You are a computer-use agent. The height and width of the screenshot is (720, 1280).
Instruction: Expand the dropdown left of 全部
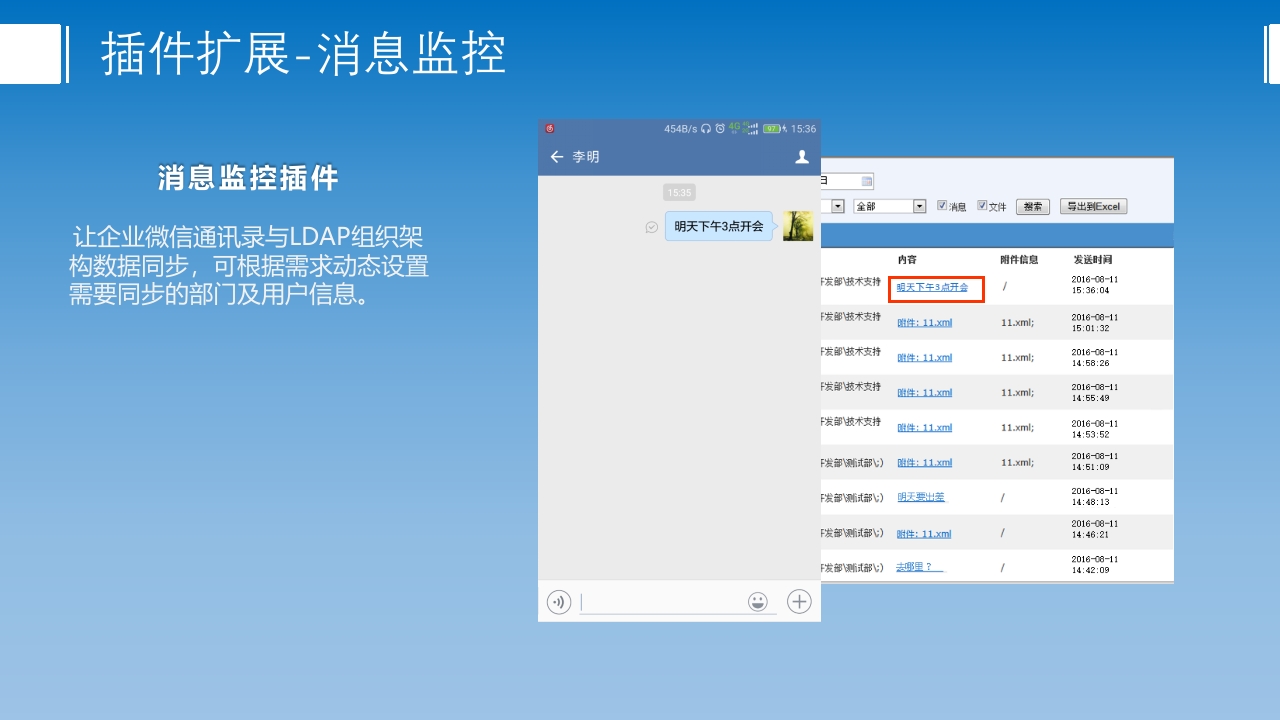point(836,206)
